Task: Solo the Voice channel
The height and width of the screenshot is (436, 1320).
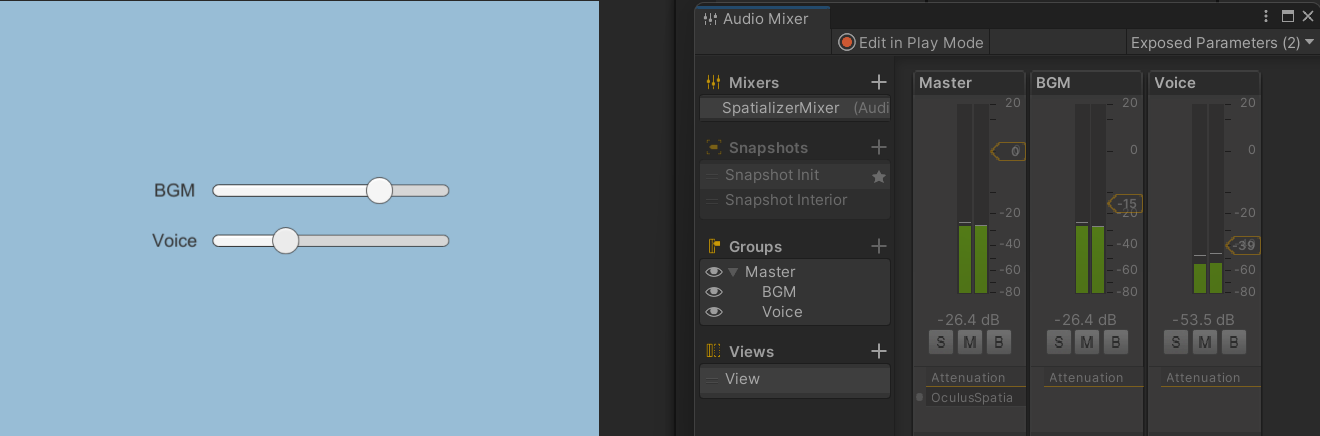Action: pyautogui.click(x=1175, y=343)
